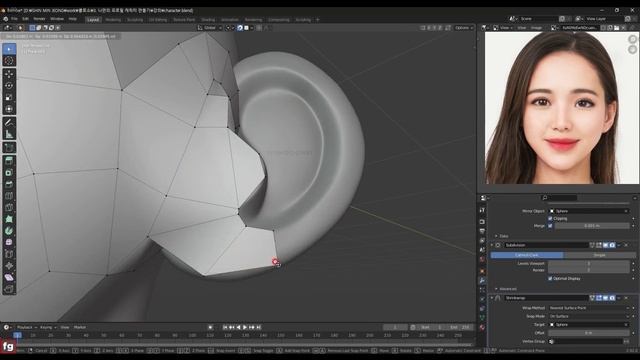Viewport: 640px width, 360px height.
Task: Select the Transform tool
Action: (x=9, y=109)
